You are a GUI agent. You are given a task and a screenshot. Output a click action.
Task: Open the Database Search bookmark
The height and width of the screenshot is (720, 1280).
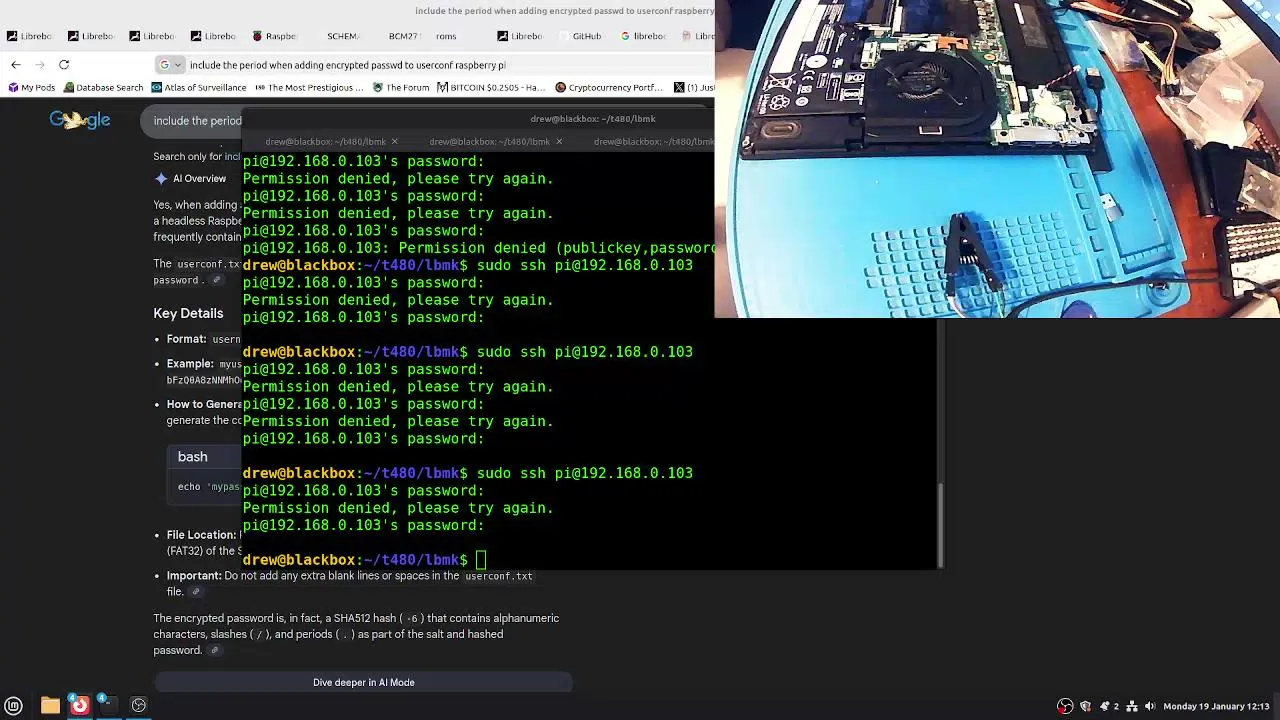(103, 87)
